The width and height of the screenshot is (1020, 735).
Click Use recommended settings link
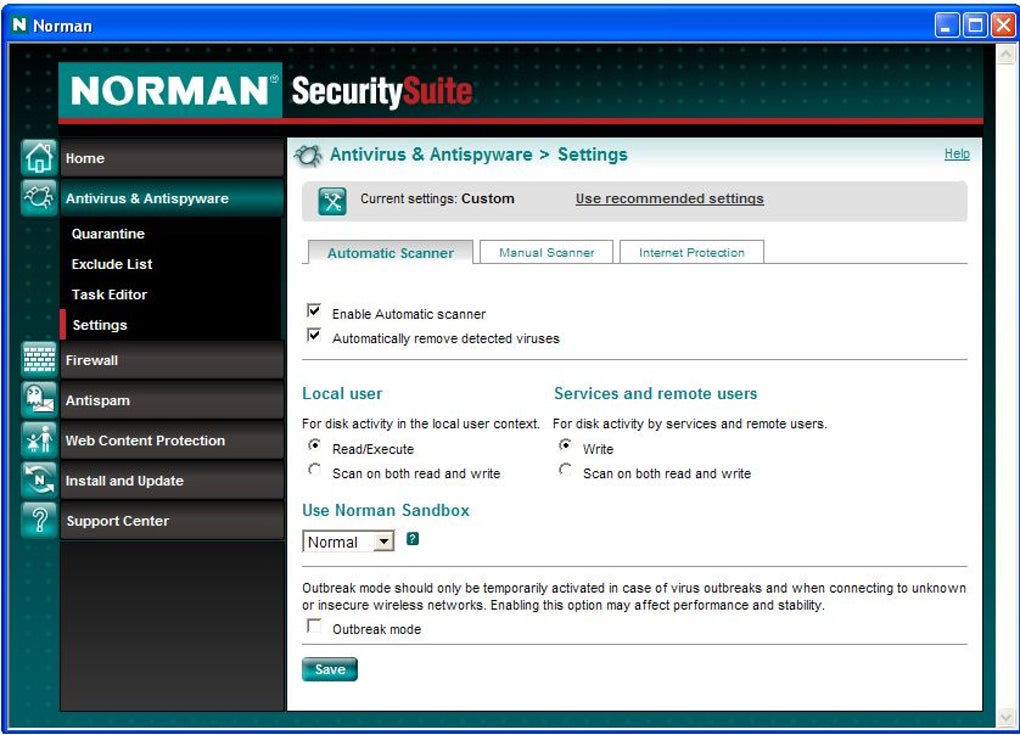(x=669, y=198)
